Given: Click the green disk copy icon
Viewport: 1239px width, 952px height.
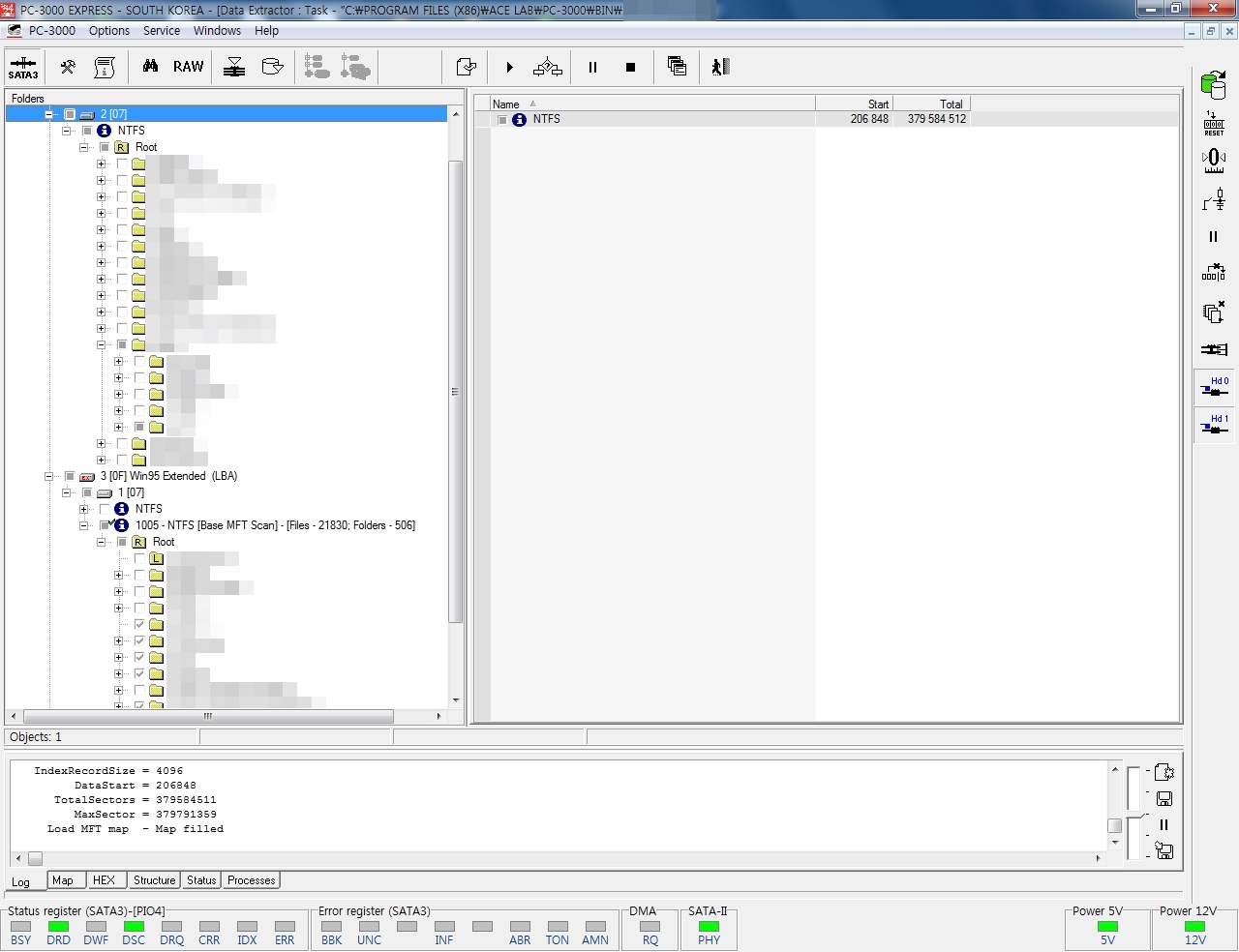Looking at the screenshot, I should pyautogui.click(x=1213, y=85).
